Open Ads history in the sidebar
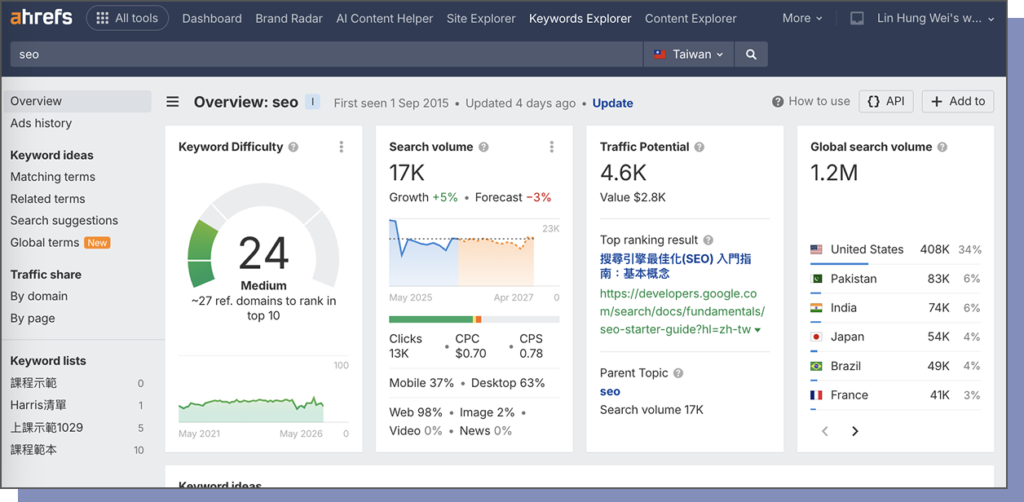Viewport: 1024px width, 502px height. click(41, 123)
